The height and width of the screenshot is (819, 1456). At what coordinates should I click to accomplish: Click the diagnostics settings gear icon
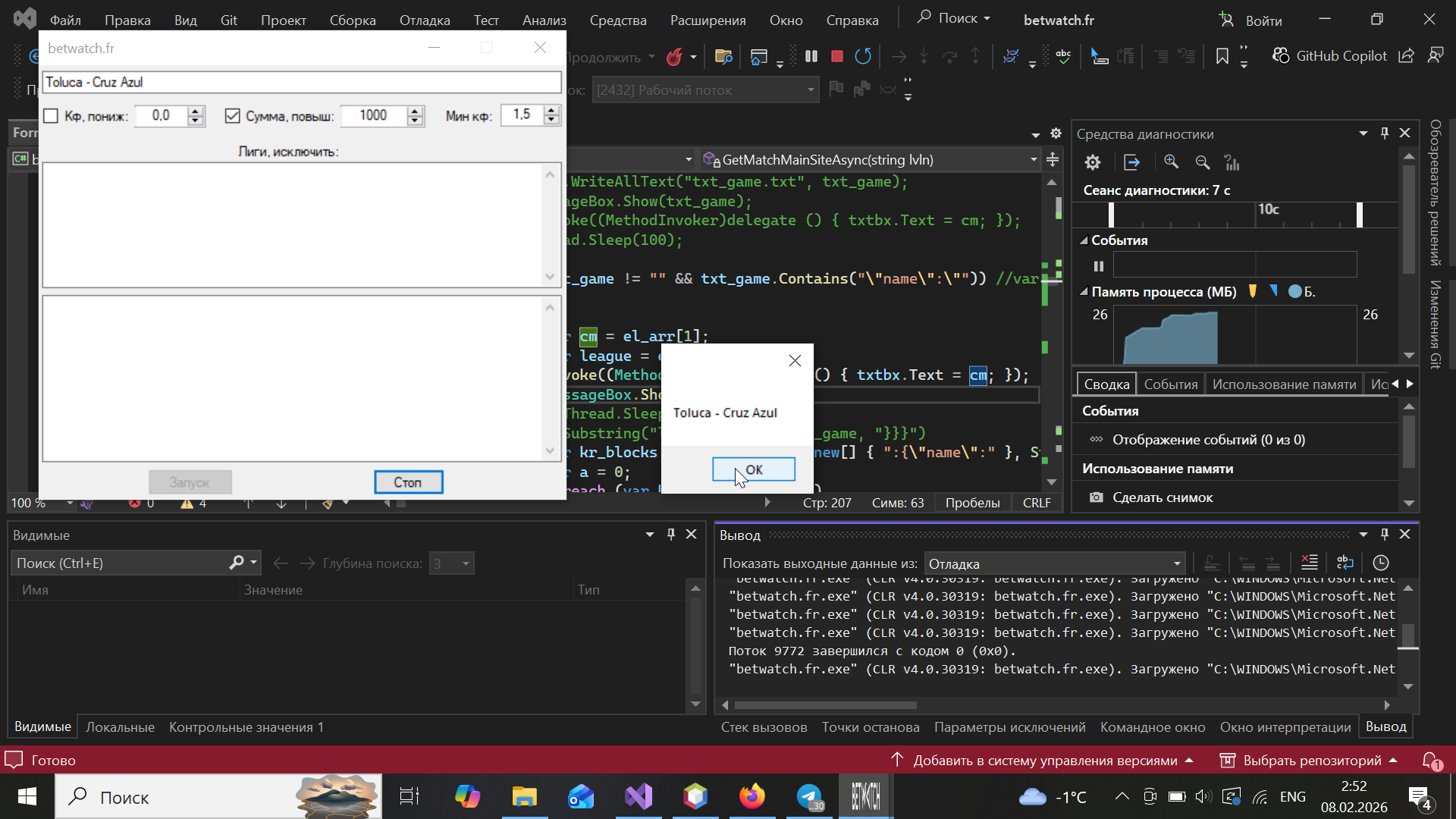pyautogui.click(x=1092, y=162)
